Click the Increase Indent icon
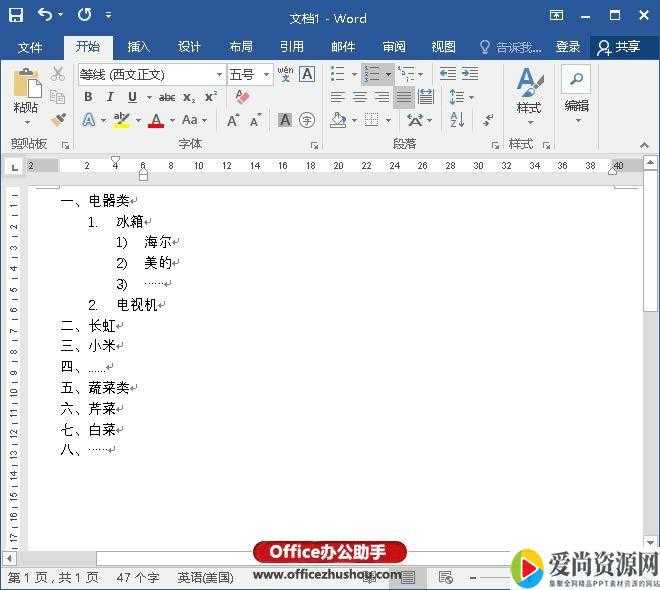Image resolution: width=660 pixels, height=590 pixels. point(470,74)
